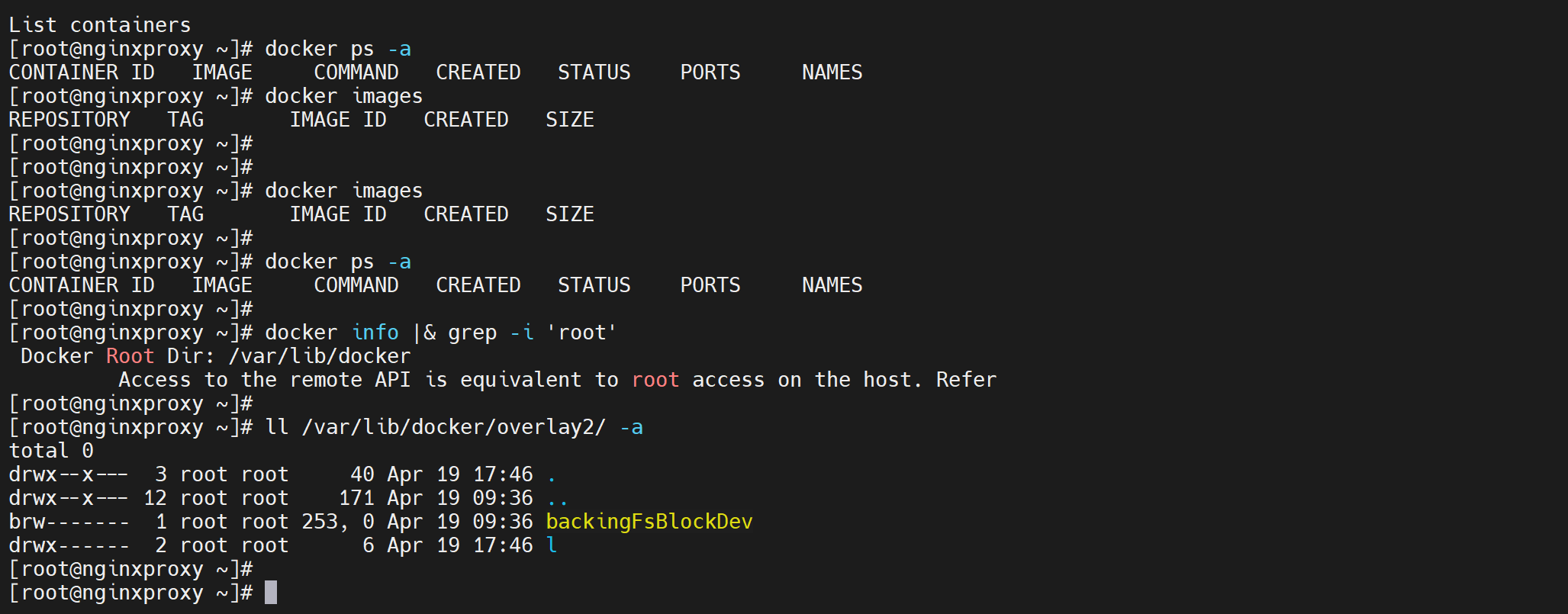The width and height of the screenshot is (1568, 614).
Task: Click the red 'root' in the remote API warning
Action: coord(655,380)
